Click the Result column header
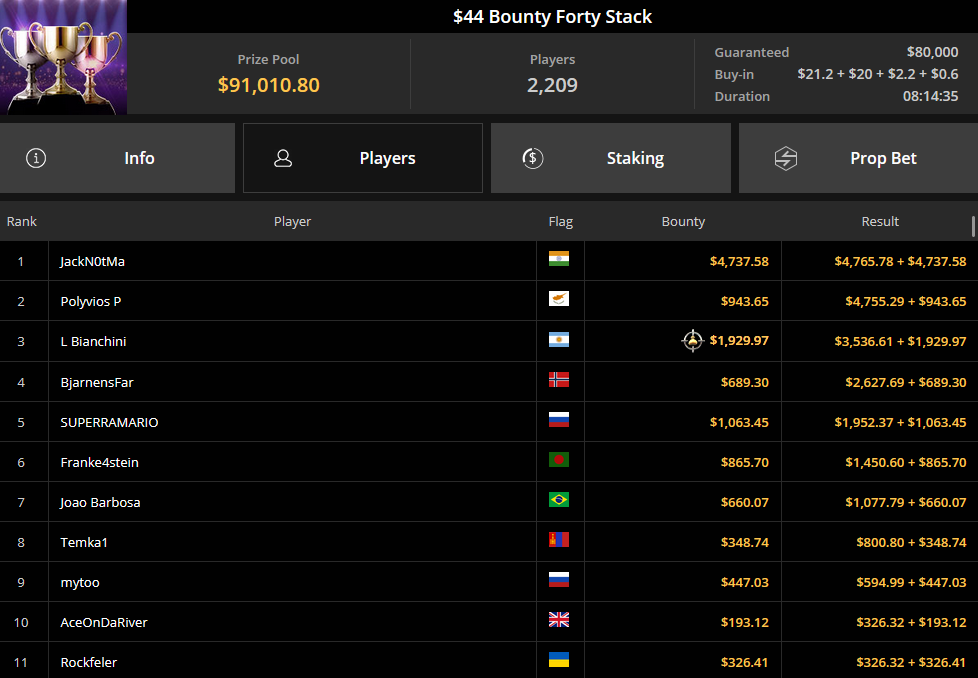978x678 pixels. coord(880,221)
